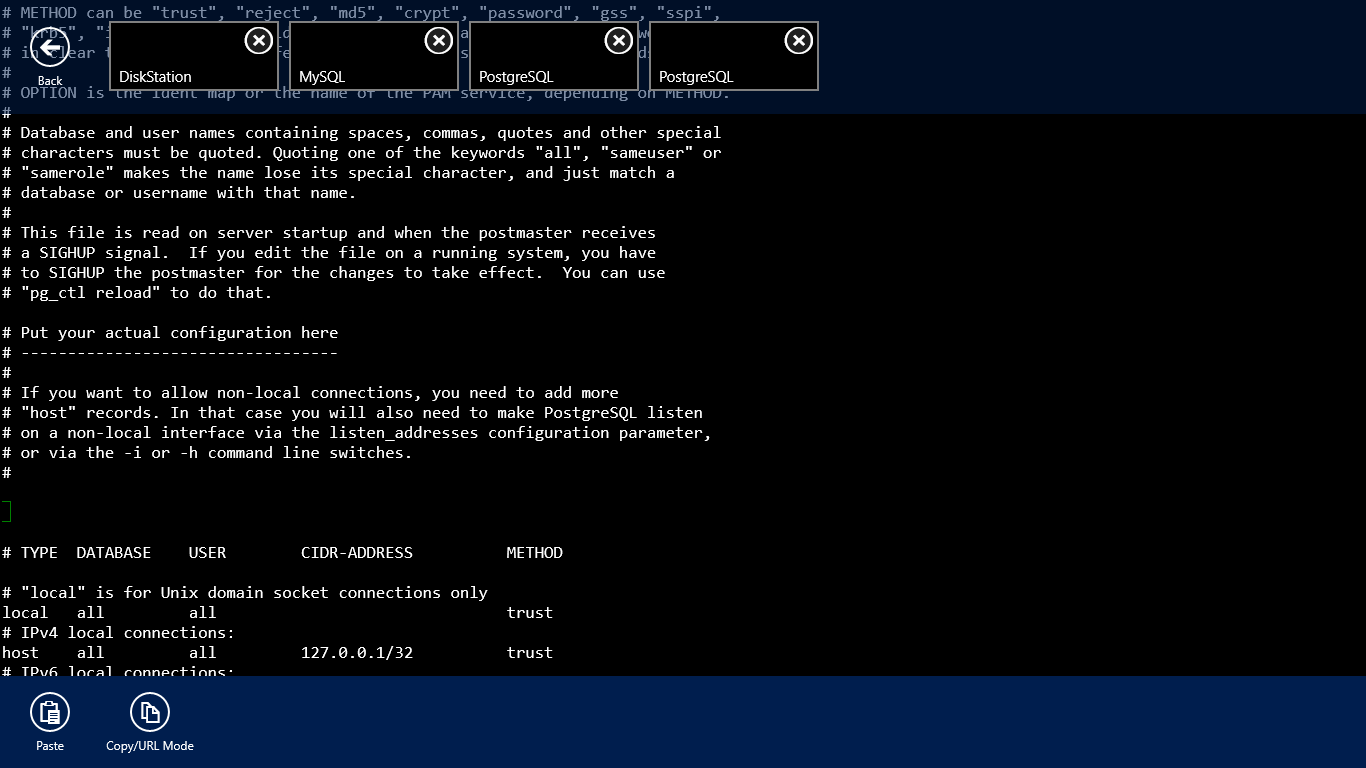
Task: Click the trust method on the local line
Action: point(529,613)
